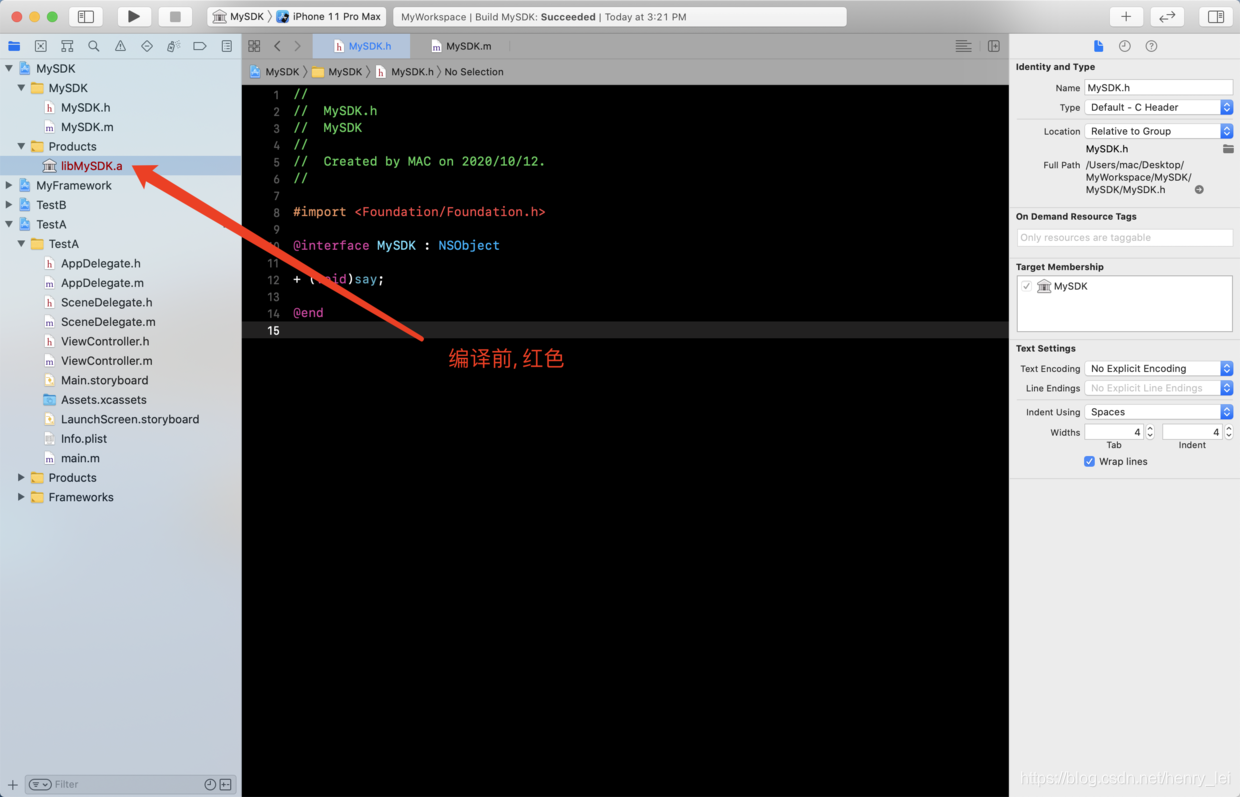Open the Test navigator diamond icon

pos(147,46)
